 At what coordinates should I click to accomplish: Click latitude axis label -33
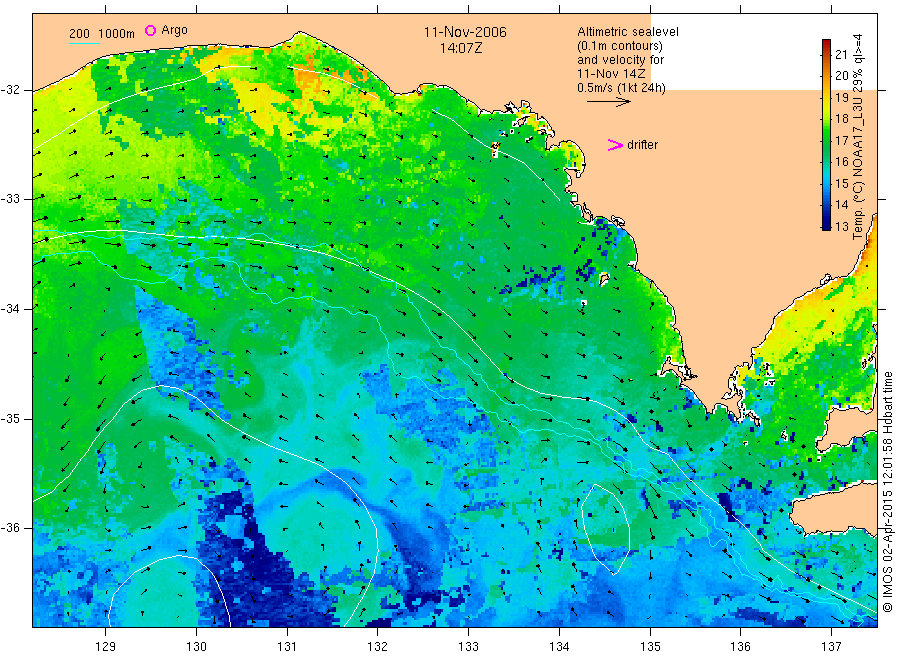coord(10,199)
